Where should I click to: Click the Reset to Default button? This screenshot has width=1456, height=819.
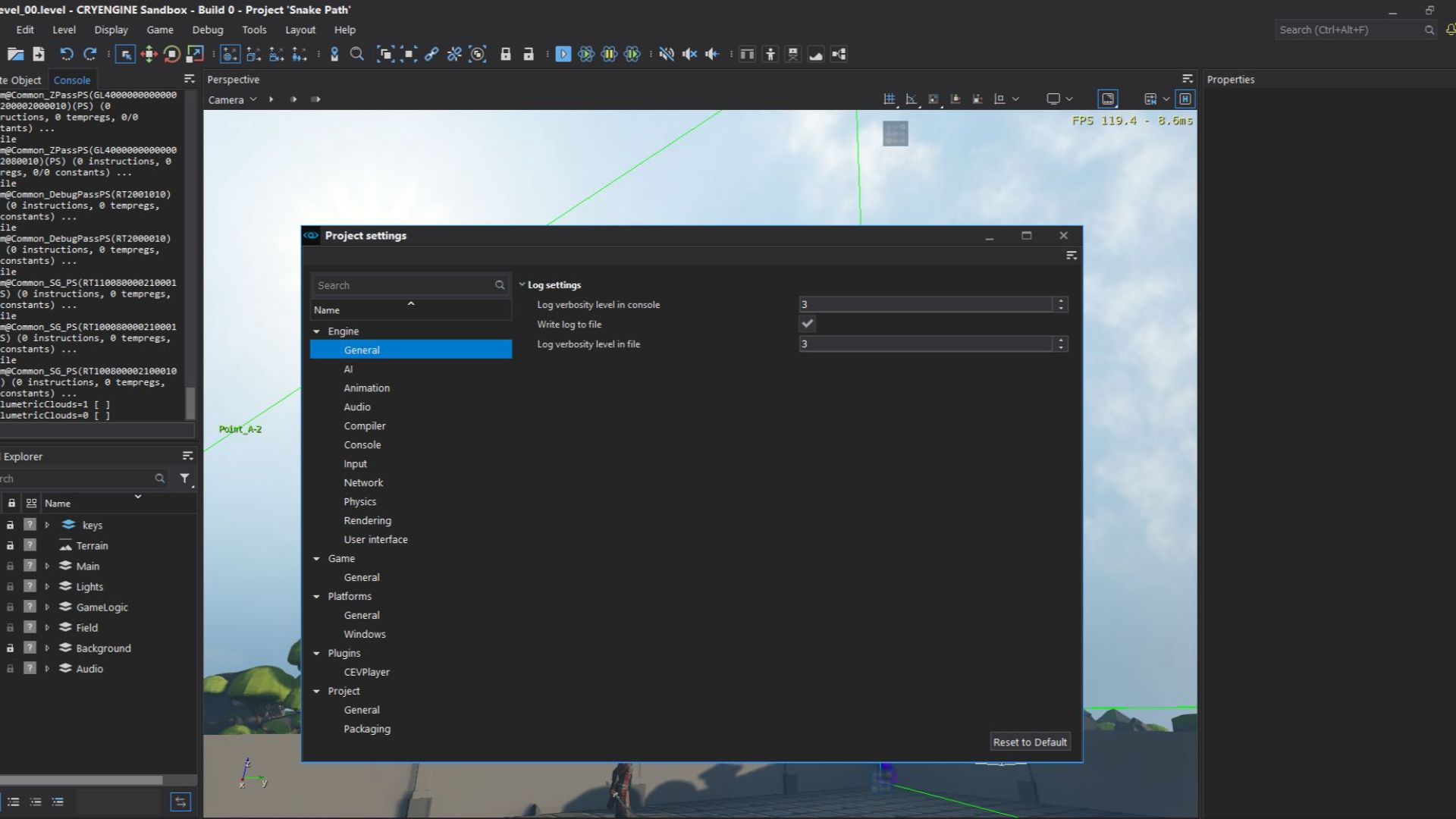1029,742
